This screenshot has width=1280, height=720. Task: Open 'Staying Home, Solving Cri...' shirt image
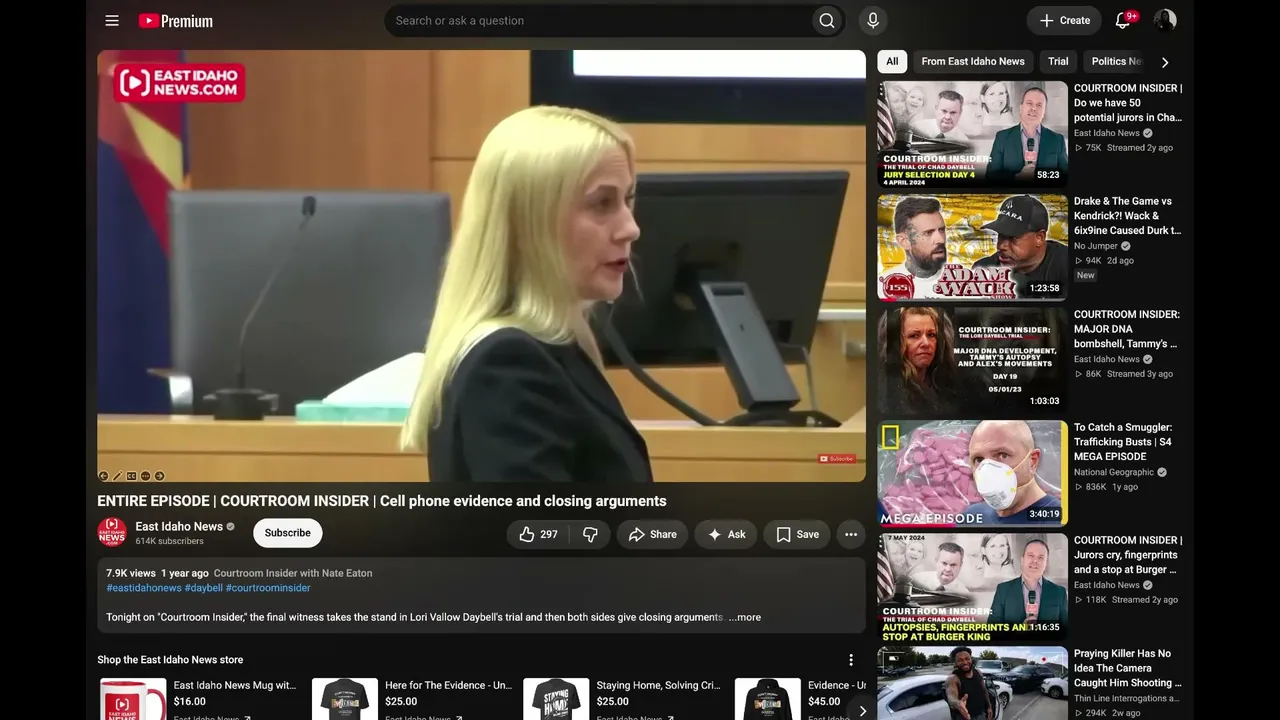coord(556,699)
